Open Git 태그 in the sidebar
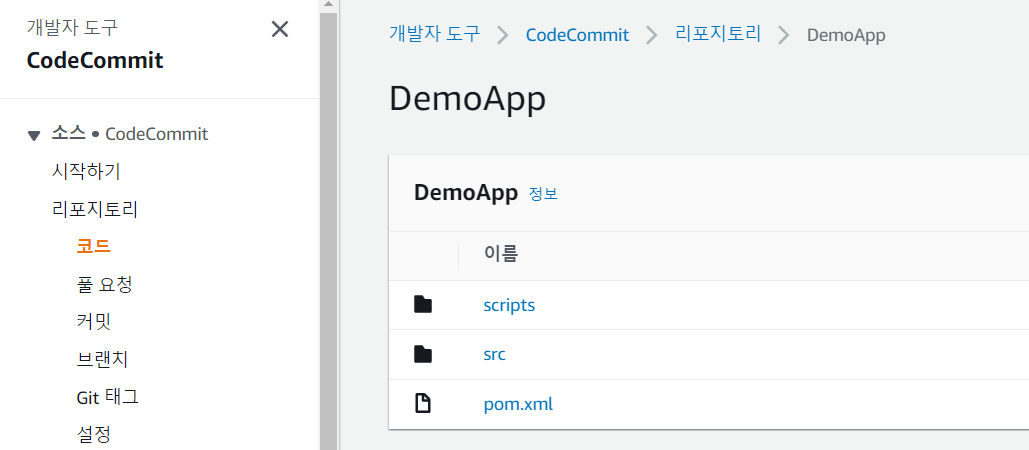The width and height of the screenshot is (1029, 450). click(x=107, y=397)
